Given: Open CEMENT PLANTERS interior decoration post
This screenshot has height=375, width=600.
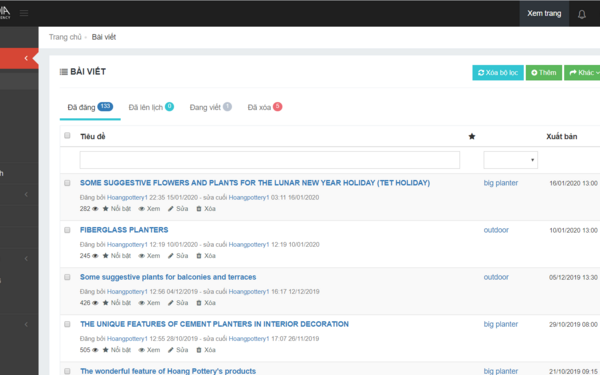Looking at the screenshot, I should click(x=214, y=324).
